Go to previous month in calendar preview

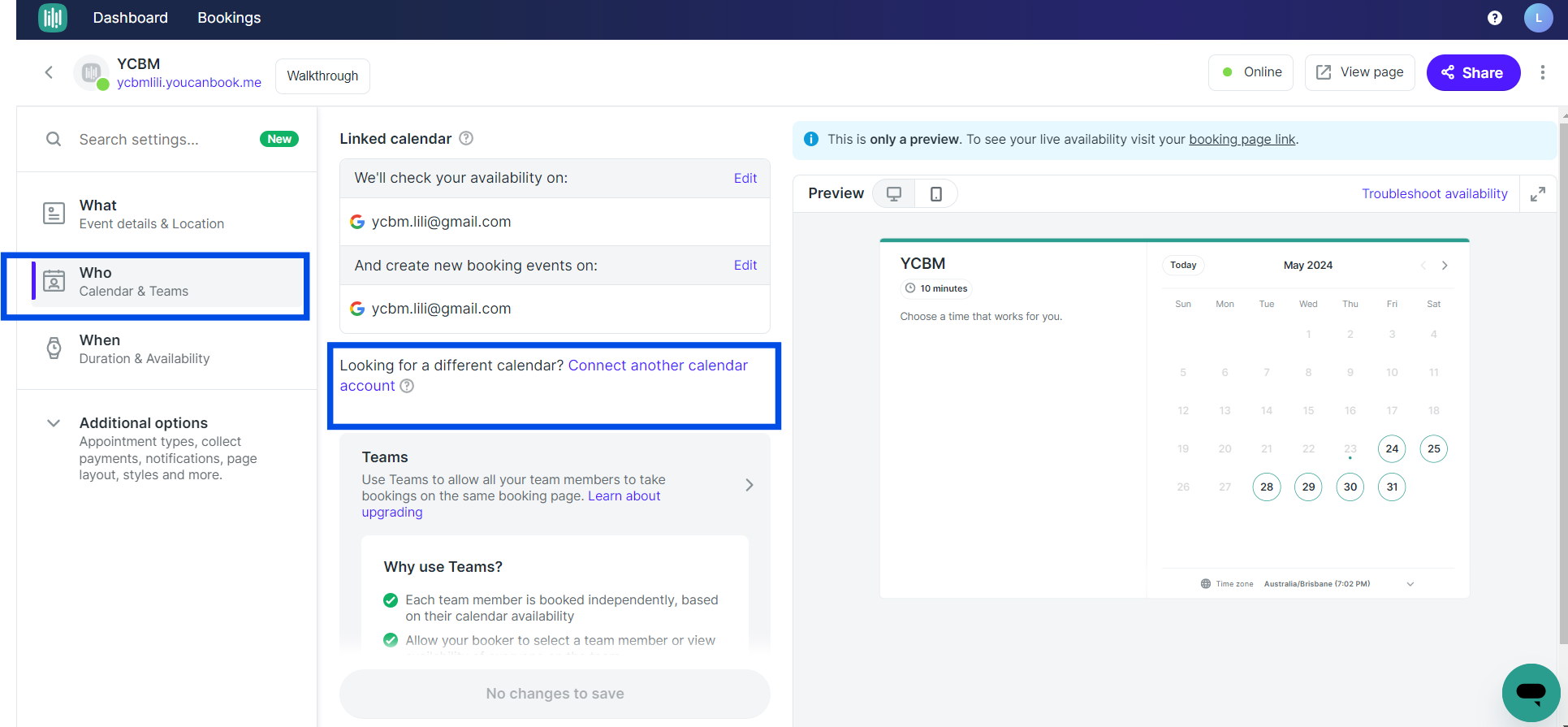tap(1423, 266)
